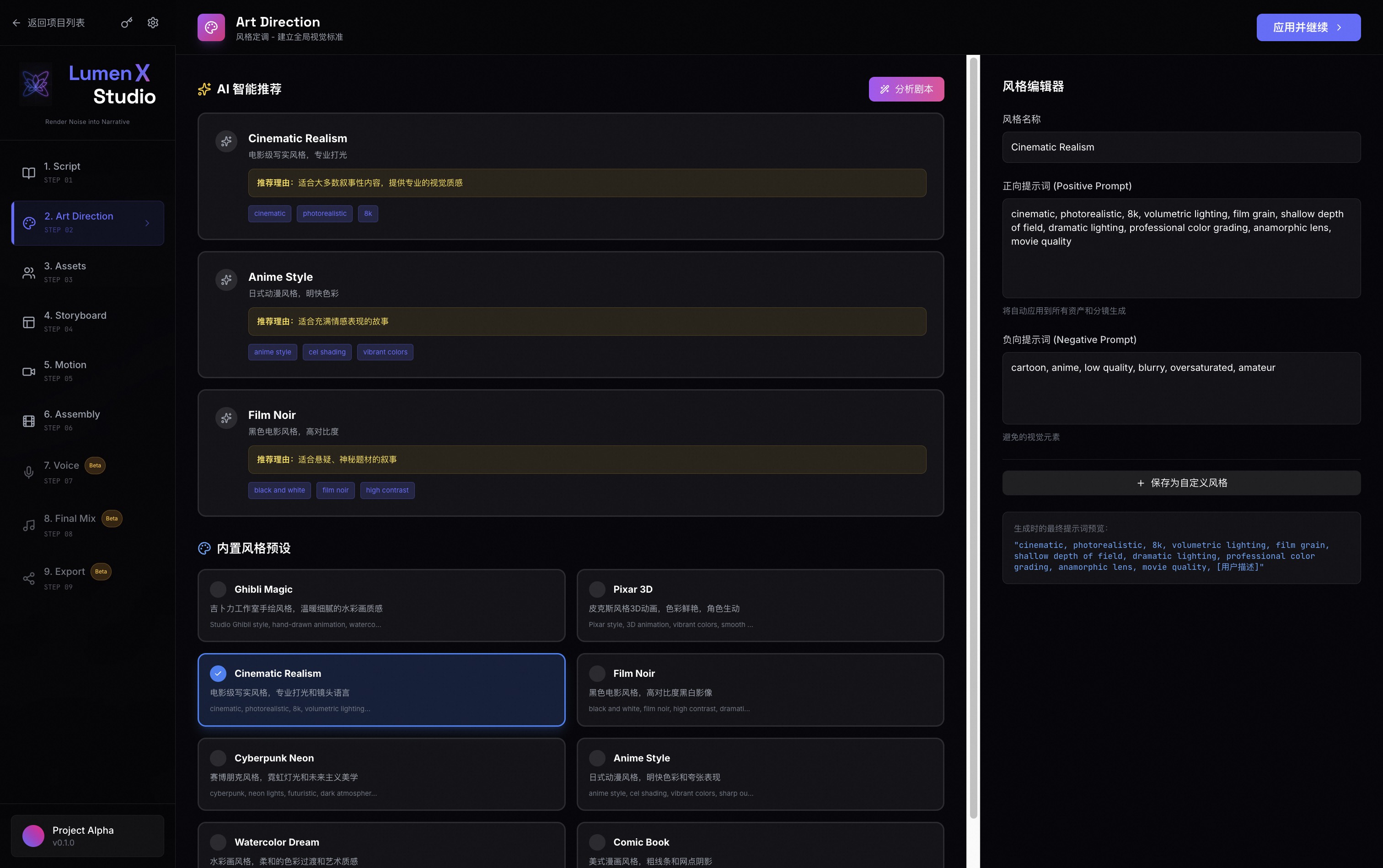Click the key icon in sidebar header
The image size is (1383, 868).
[x=126, y=22]
